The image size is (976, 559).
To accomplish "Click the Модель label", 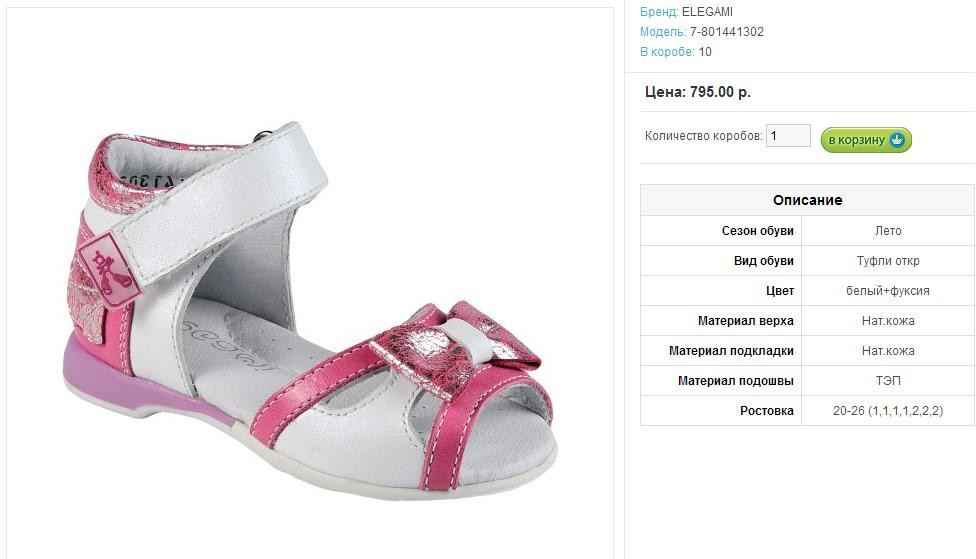I will point(663,32).
